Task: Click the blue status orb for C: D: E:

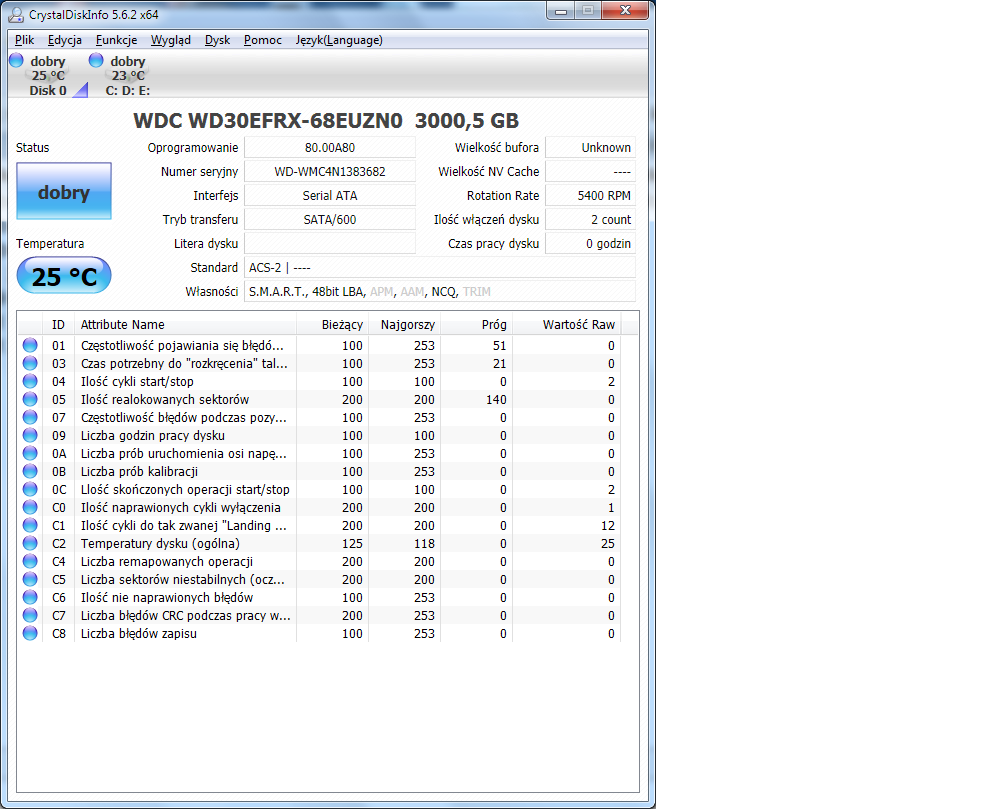Action: coord(96,60)
